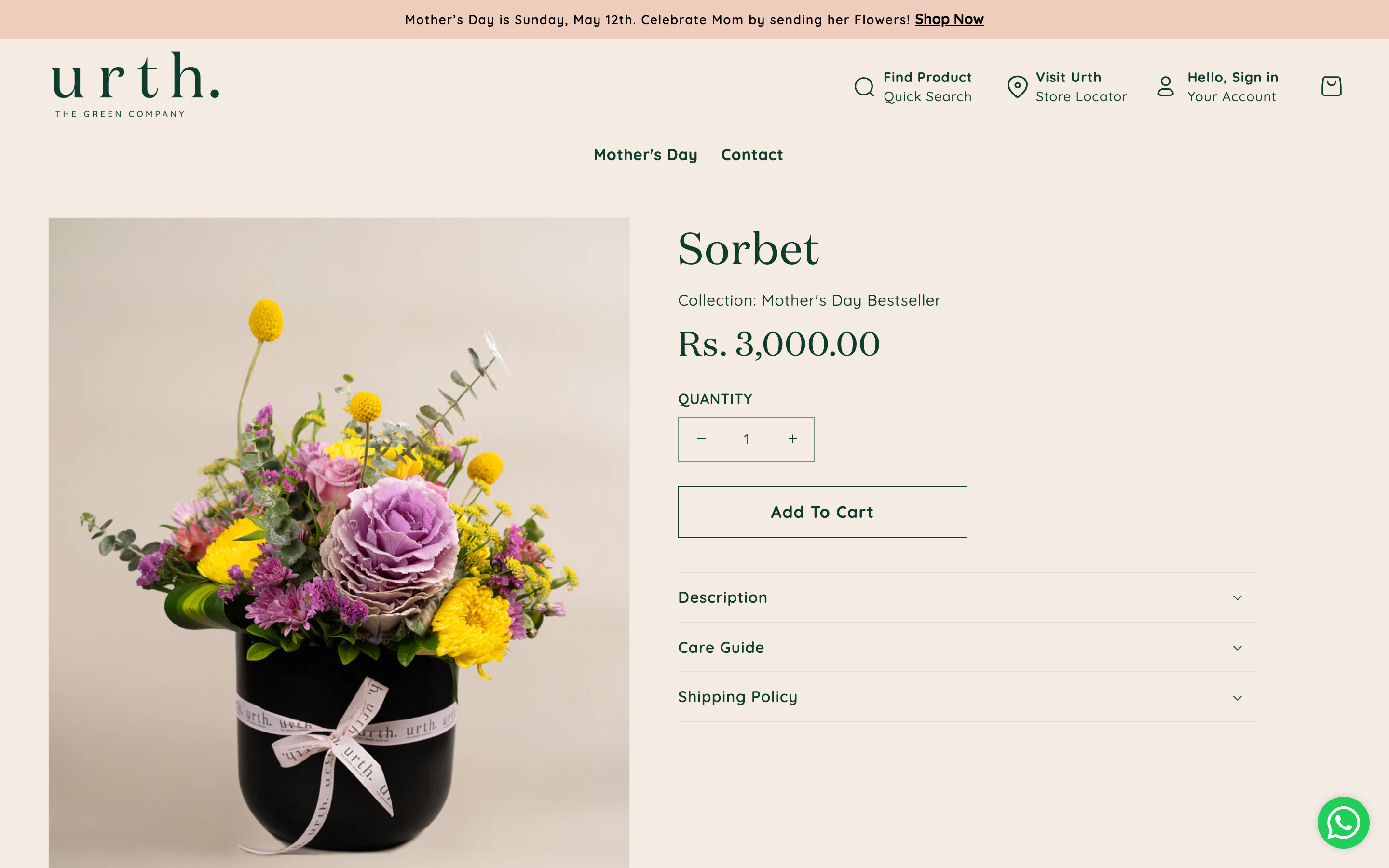The width and height of the screenshot is (1389, 868).
Task: Click the Sorbet bouquet product image
Action: pos(339,540)
